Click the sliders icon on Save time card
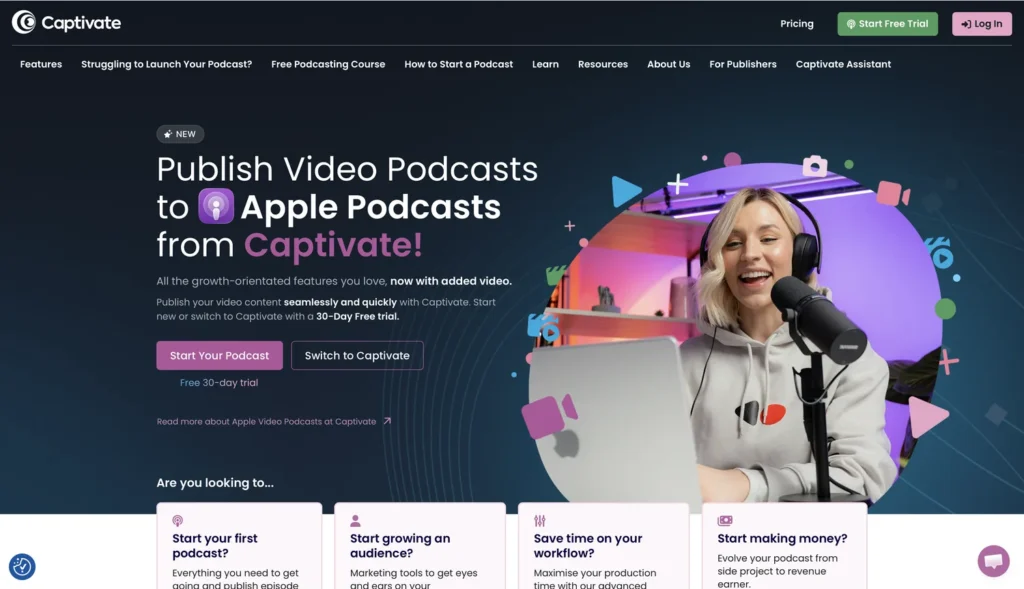Viewport: 1024px width, 589px height. click(x=539, y=520)
